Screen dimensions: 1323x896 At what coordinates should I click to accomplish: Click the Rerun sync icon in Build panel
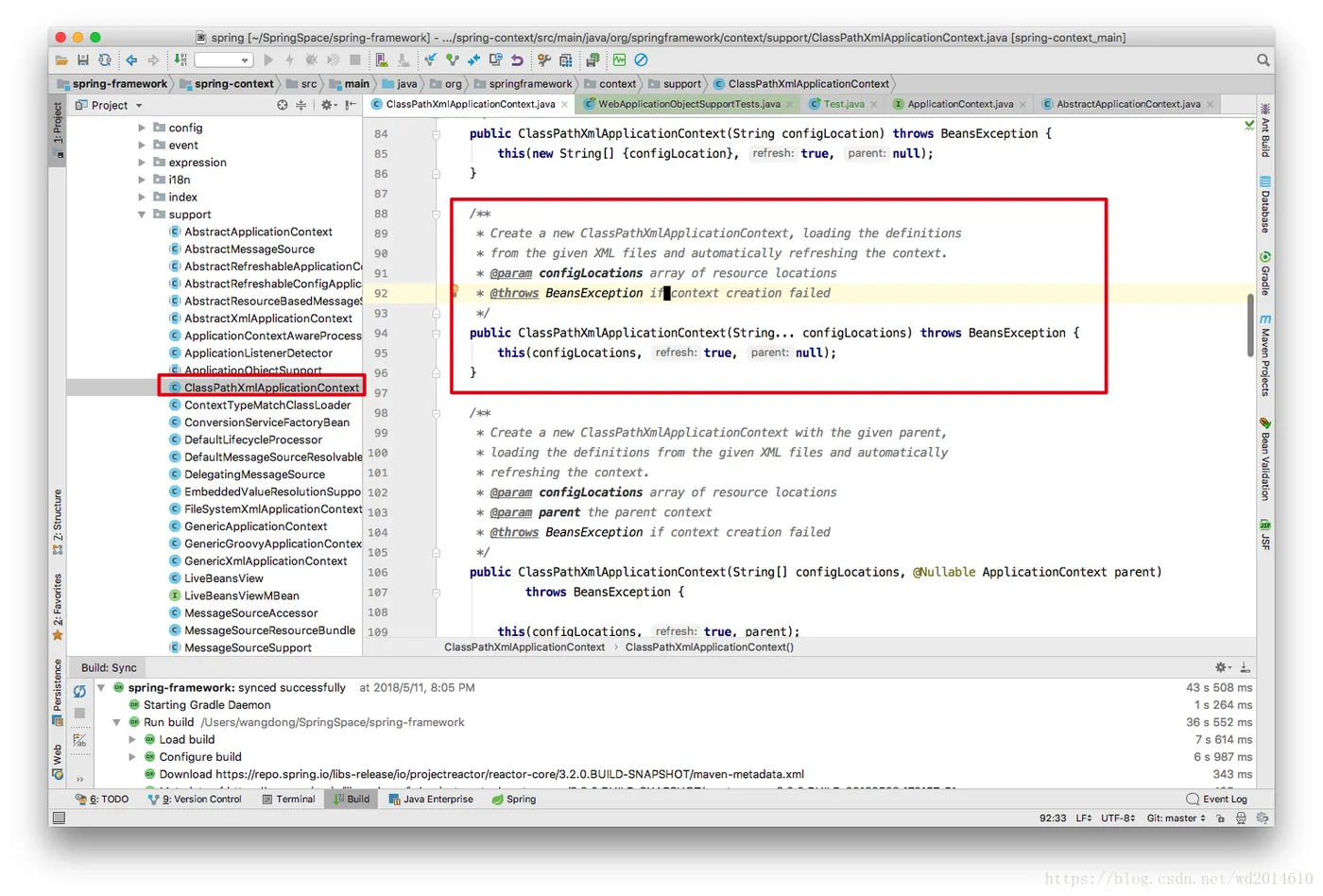[79, 692]
